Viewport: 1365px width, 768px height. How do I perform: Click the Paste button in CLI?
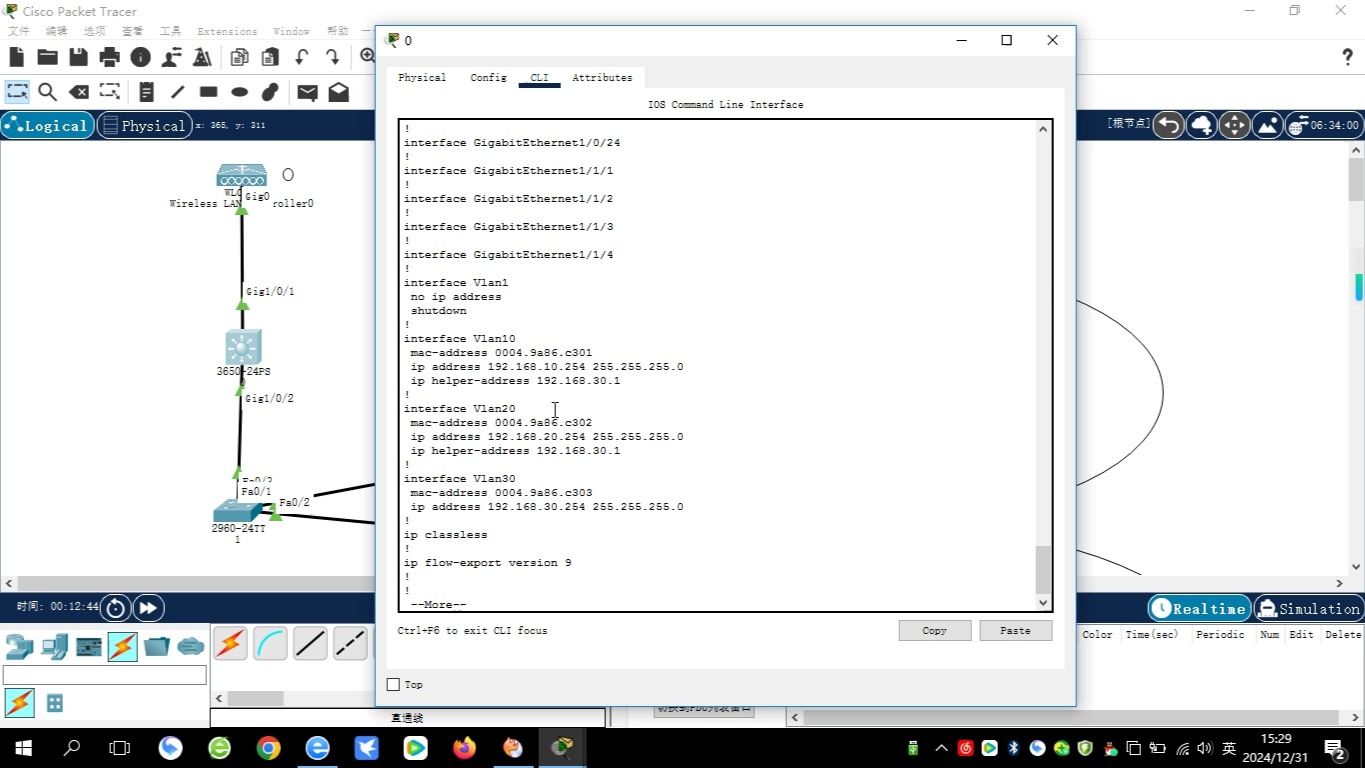coord(1015,631)
